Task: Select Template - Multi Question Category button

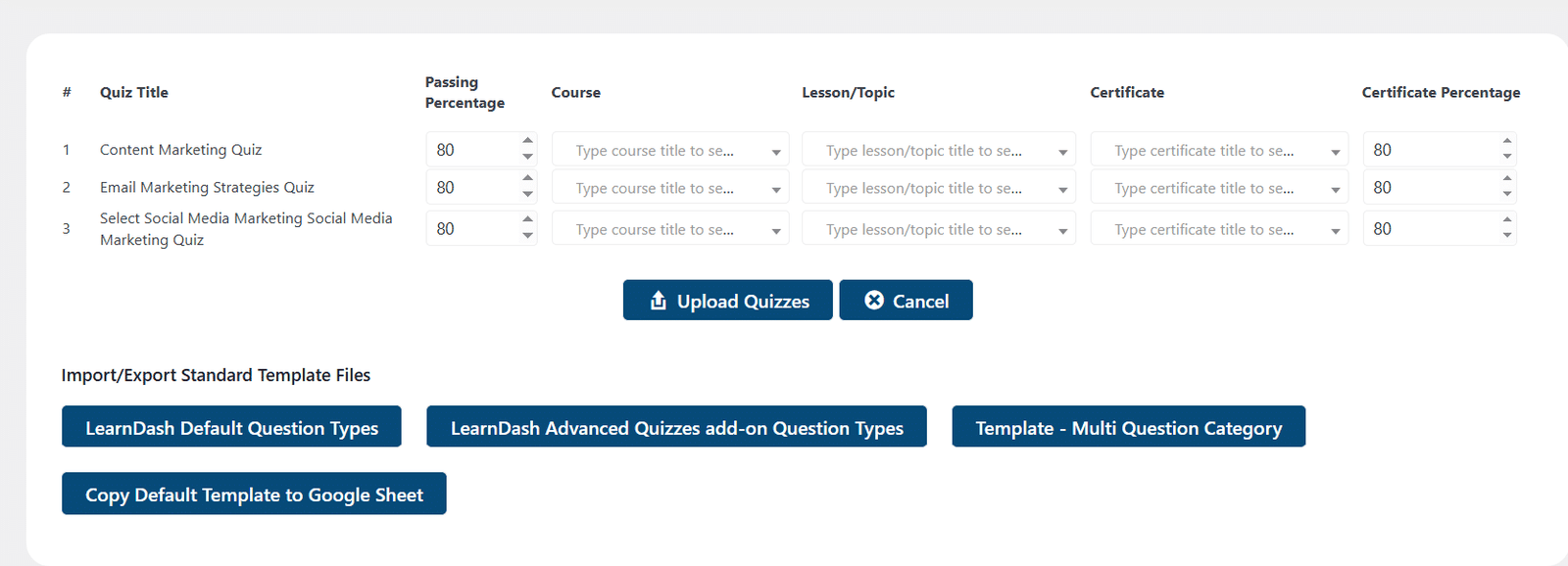Action: click(1128, 427)
